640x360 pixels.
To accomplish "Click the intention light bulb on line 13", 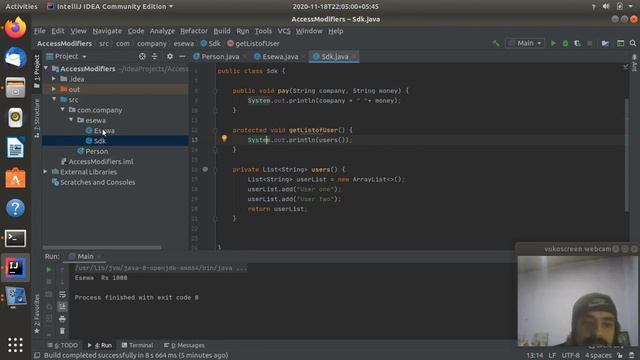I will coord(224,138).
